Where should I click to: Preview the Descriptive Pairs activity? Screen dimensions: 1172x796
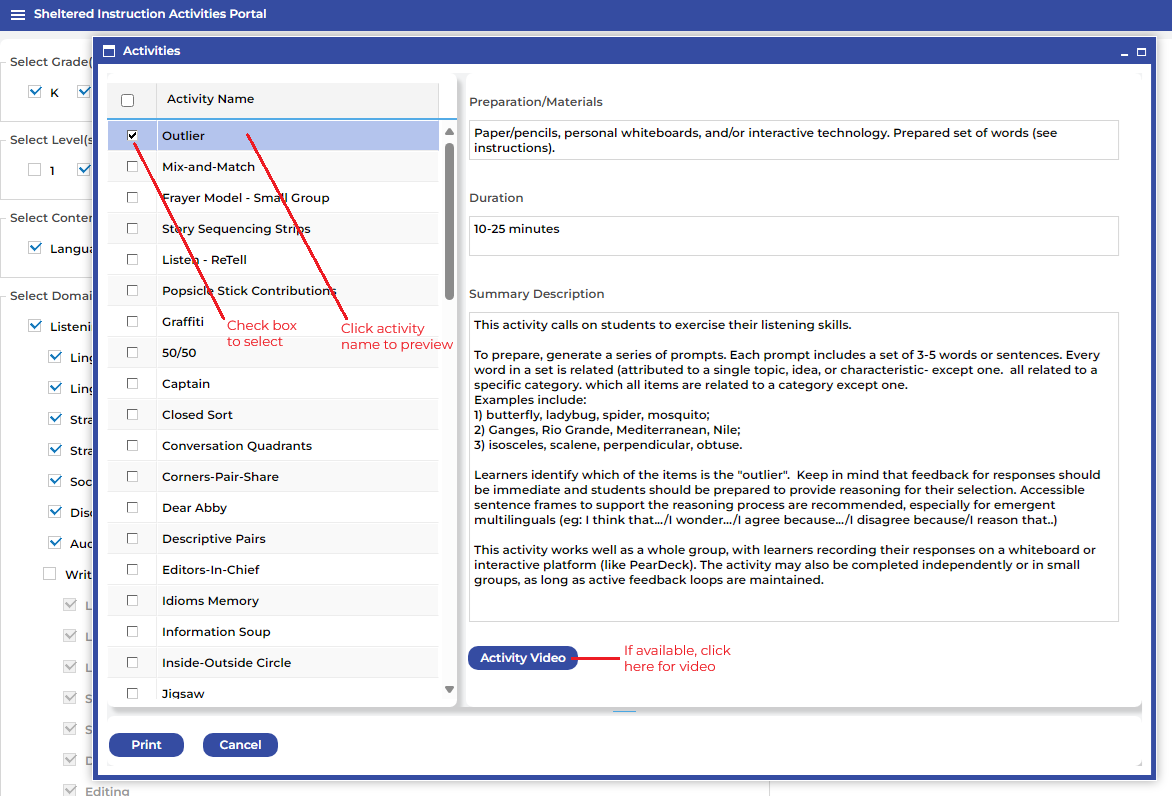(214, 539)
